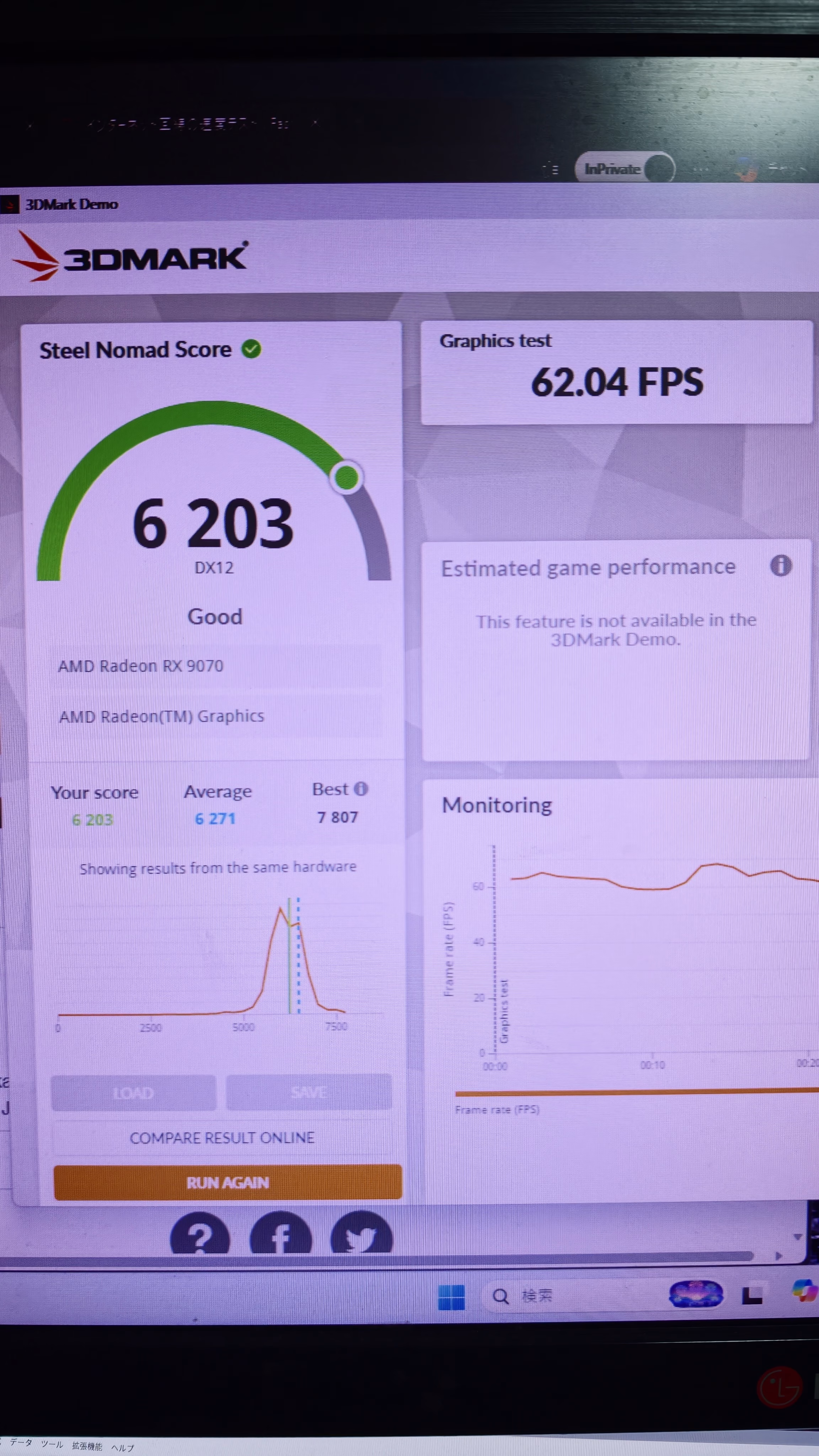Click the green knob on the score gauge
The image size is (819, 1456).
pyautogui.click(x=347, y=478)
